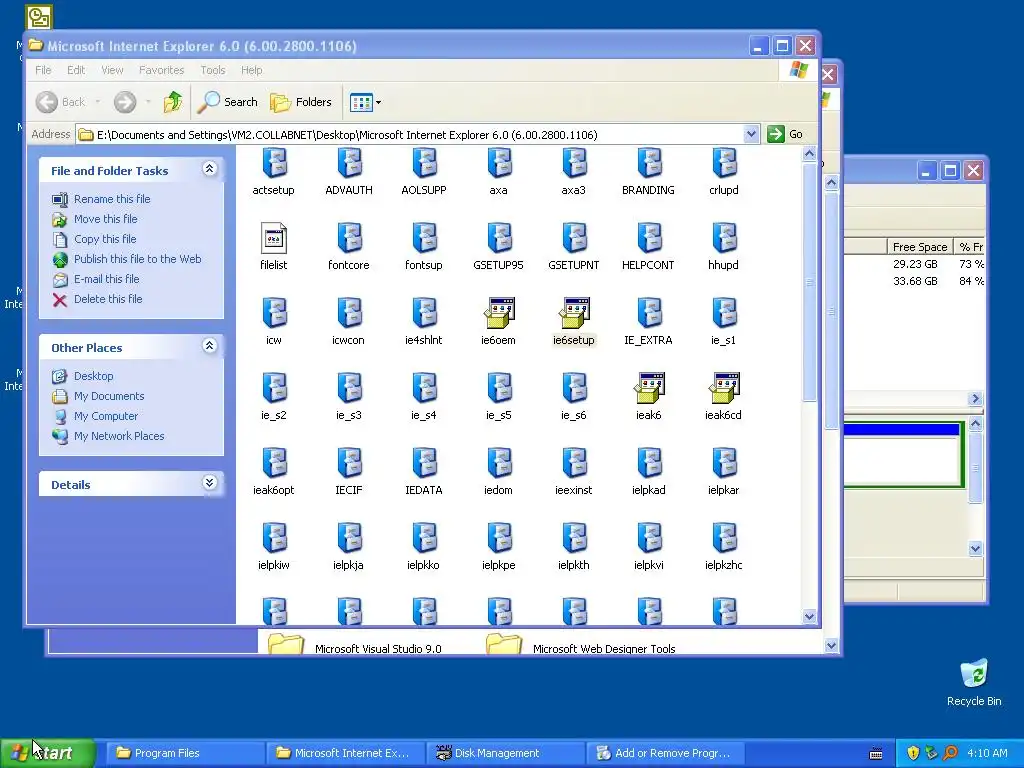Click the Up folder toolbar icon
This screenshot has width=1024, height=768.
pos(173,102)
